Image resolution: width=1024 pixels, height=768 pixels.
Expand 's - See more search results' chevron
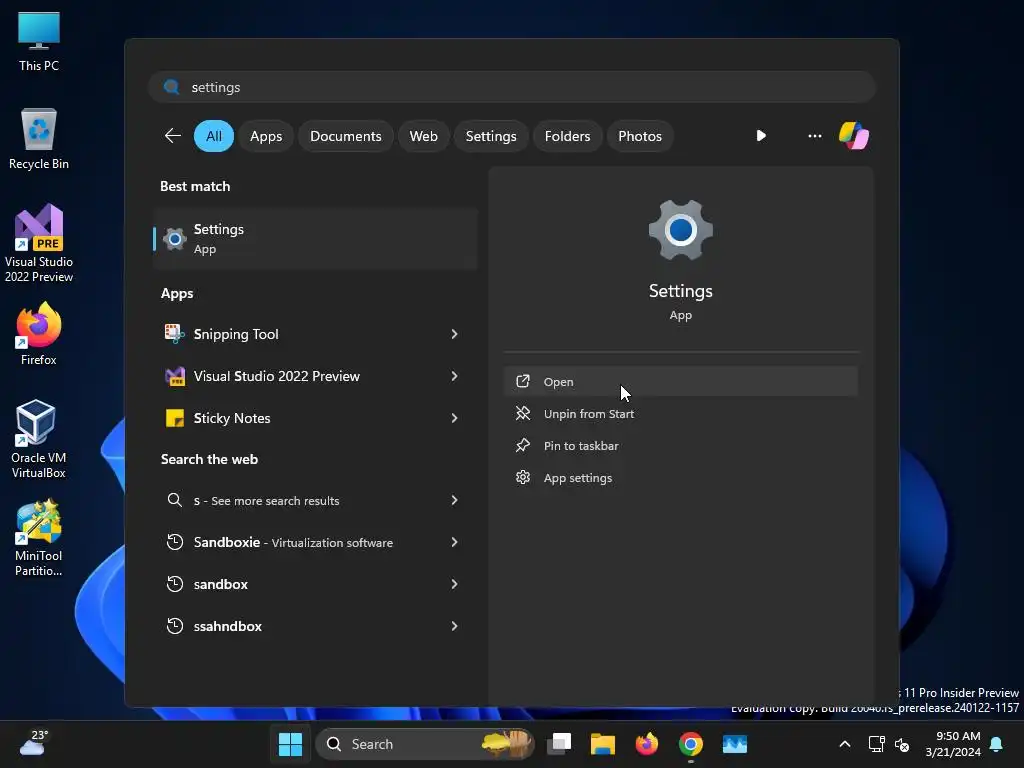pos(454,500)
